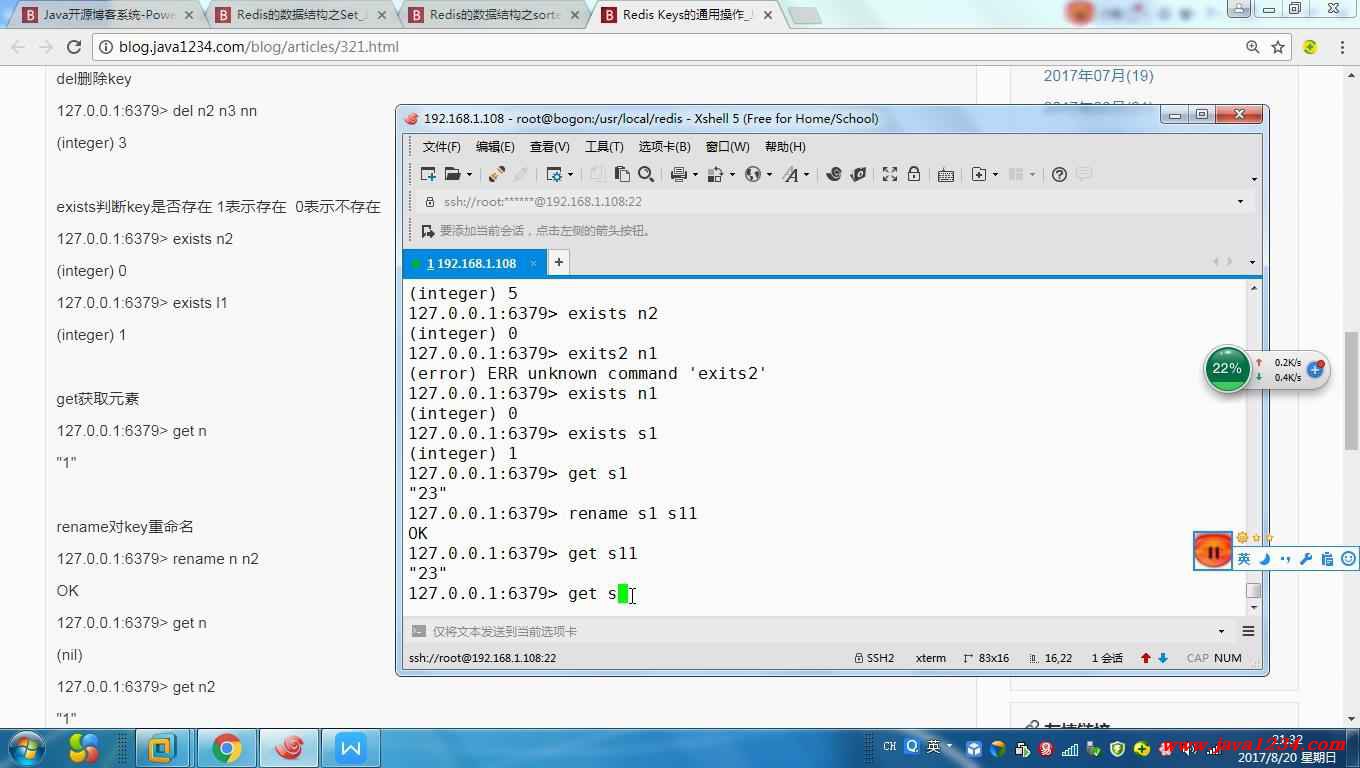Click the red upload arrow in Xshell status bar

pos(1146,658)
